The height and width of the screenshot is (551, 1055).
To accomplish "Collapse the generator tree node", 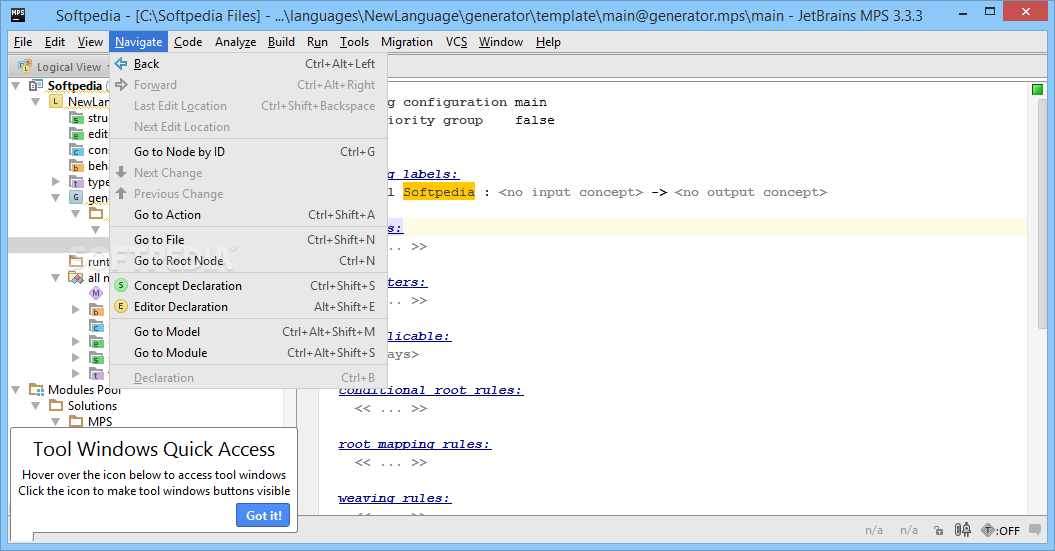I will [56, 198].
